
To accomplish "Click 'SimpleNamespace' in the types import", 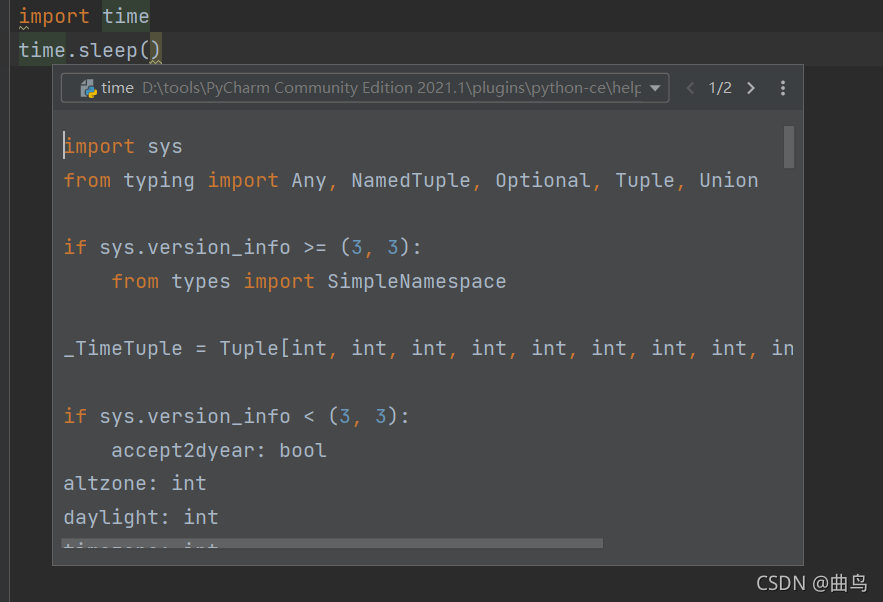I will [x=417, y=281].
